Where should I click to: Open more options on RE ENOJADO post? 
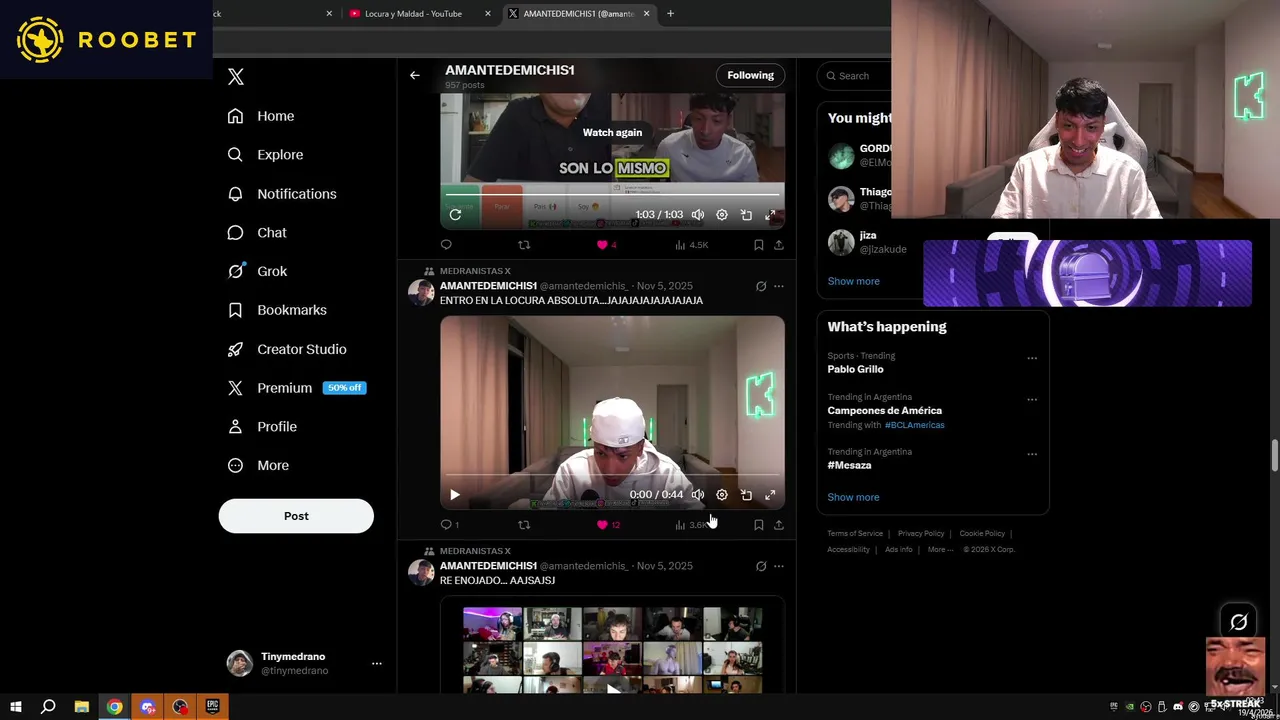click(779, 566)
